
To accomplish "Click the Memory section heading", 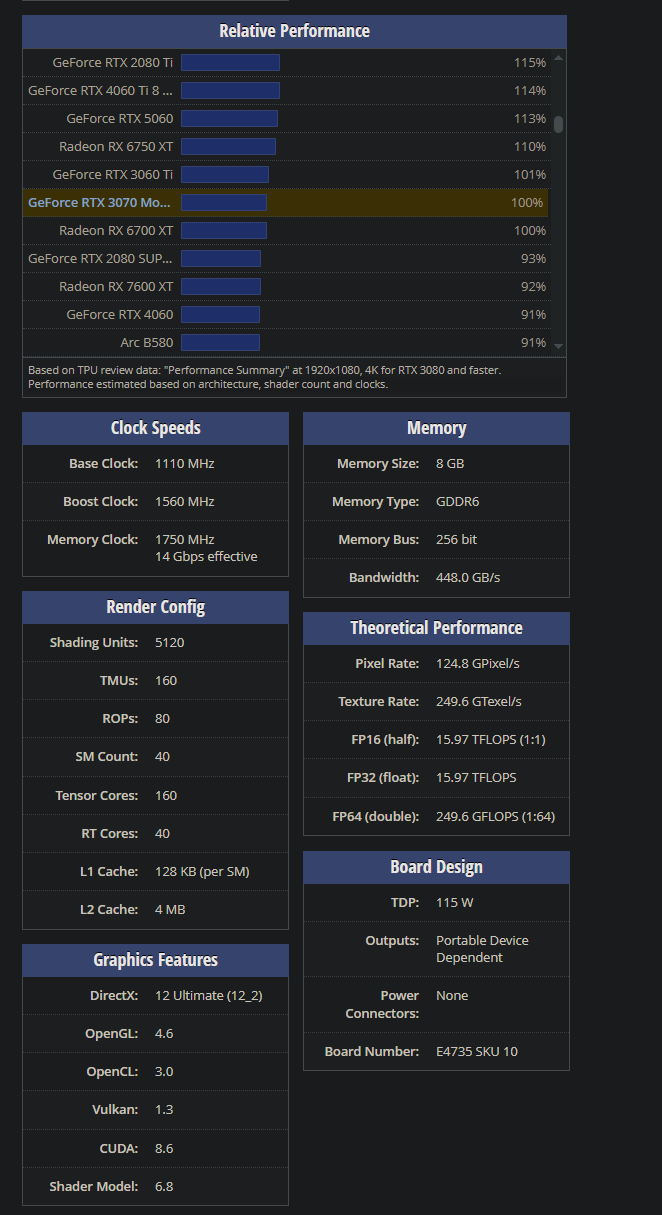I will pyautogui.click(x=436, y=428).
